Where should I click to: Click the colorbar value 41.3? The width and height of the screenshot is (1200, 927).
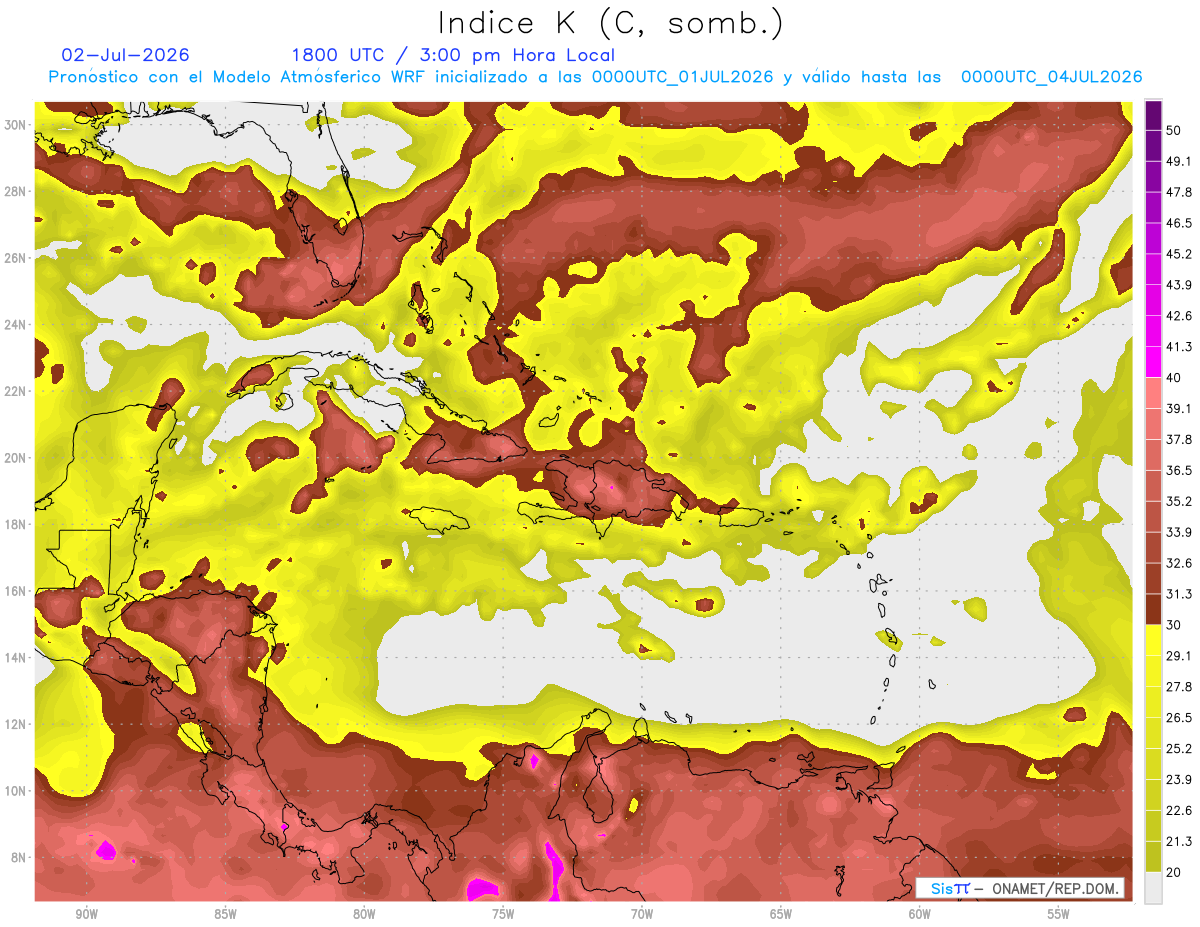[1178, 347]
